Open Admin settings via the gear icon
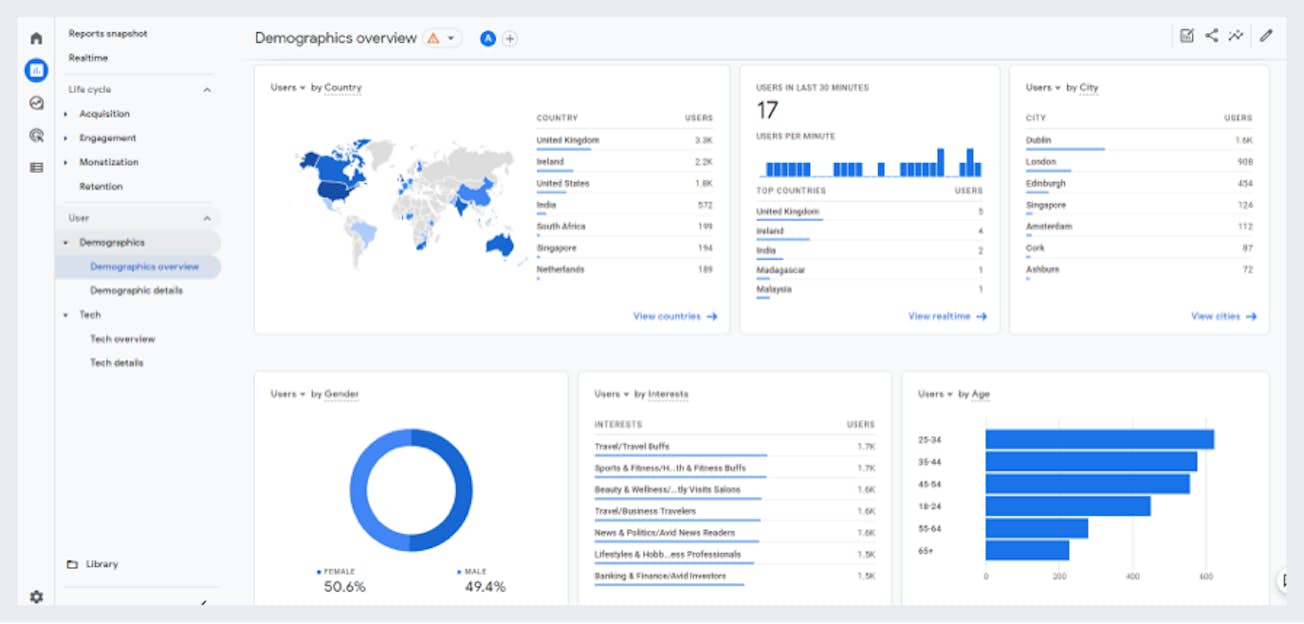 36,596
